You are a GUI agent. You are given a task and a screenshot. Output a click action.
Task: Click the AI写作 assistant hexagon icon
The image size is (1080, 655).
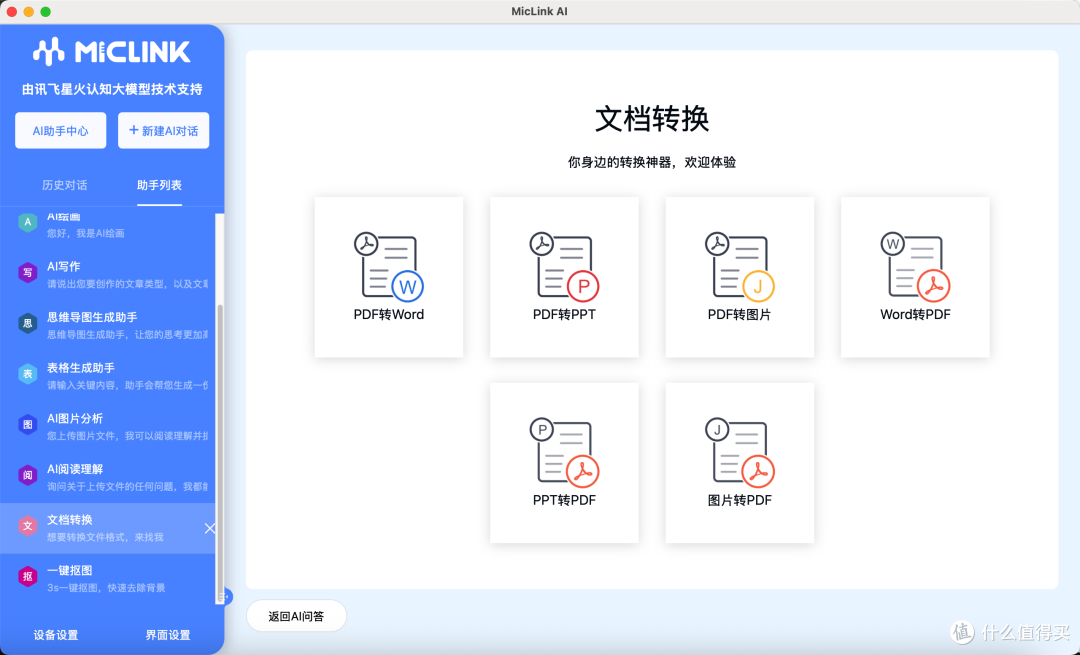pos(28,273)
